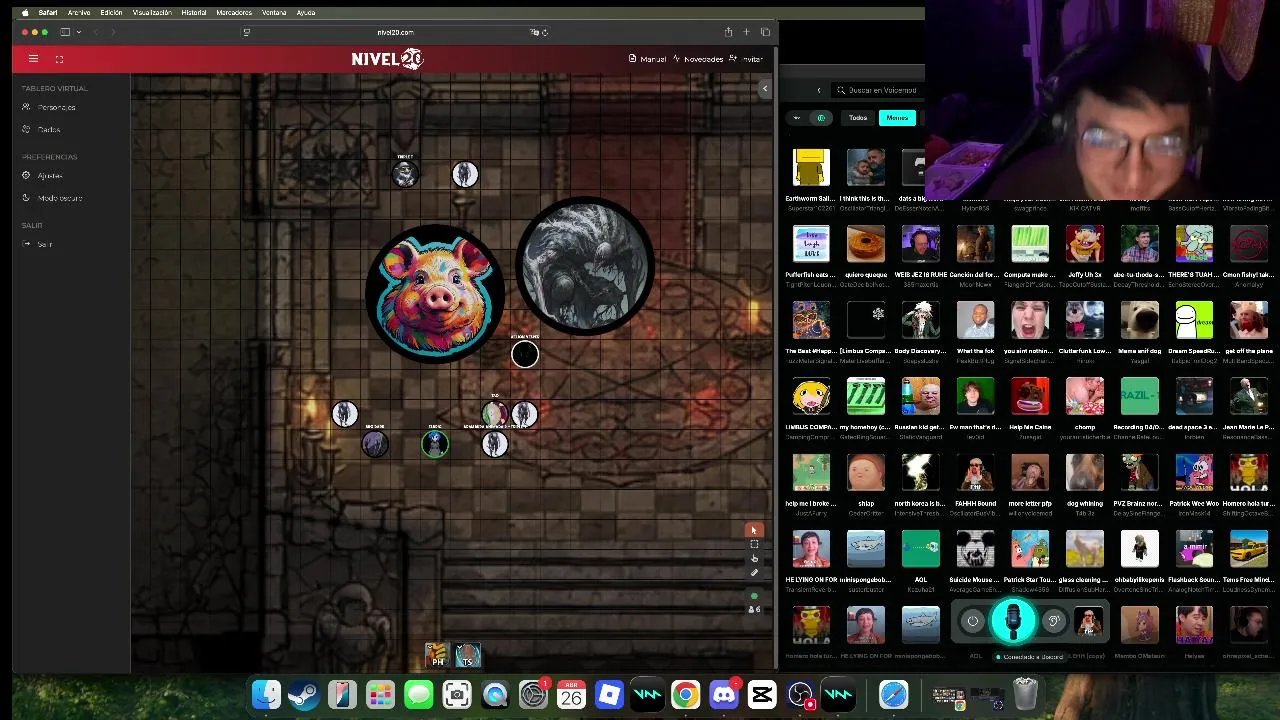Play the Earthworm Sally sound
Image resolution: width=1280 pixels, height=720 pixels.
click(x=811, y=168)
